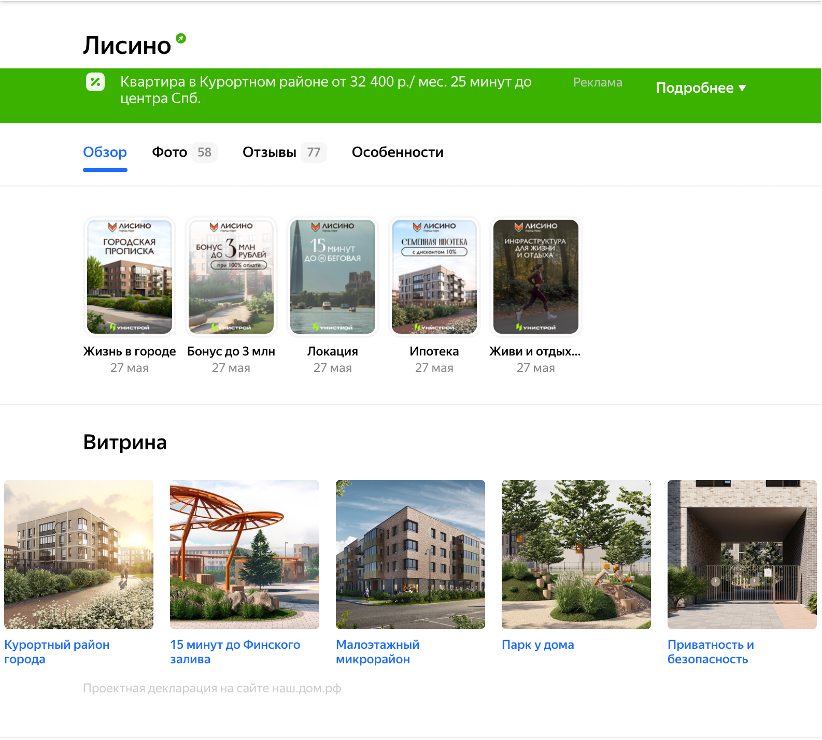
Task: Click the green verified badge next to Лисино
Action: (x=181, y=39)
